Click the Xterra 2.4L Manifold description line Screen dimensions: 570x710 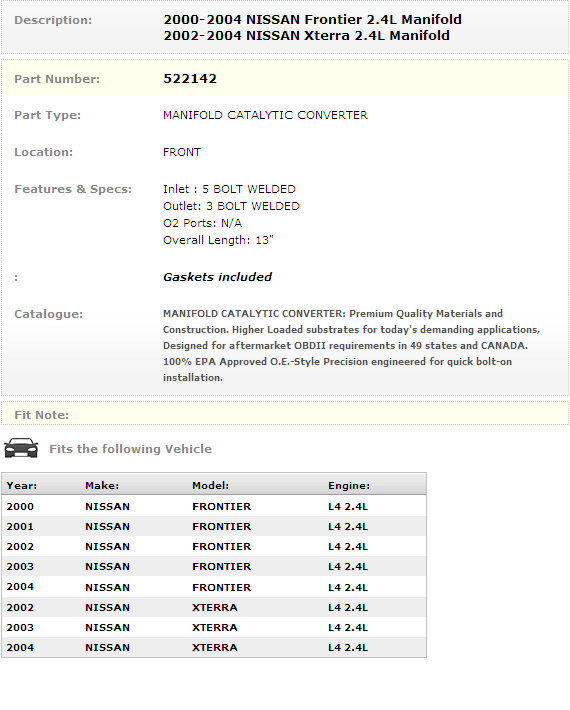[307, 35]
